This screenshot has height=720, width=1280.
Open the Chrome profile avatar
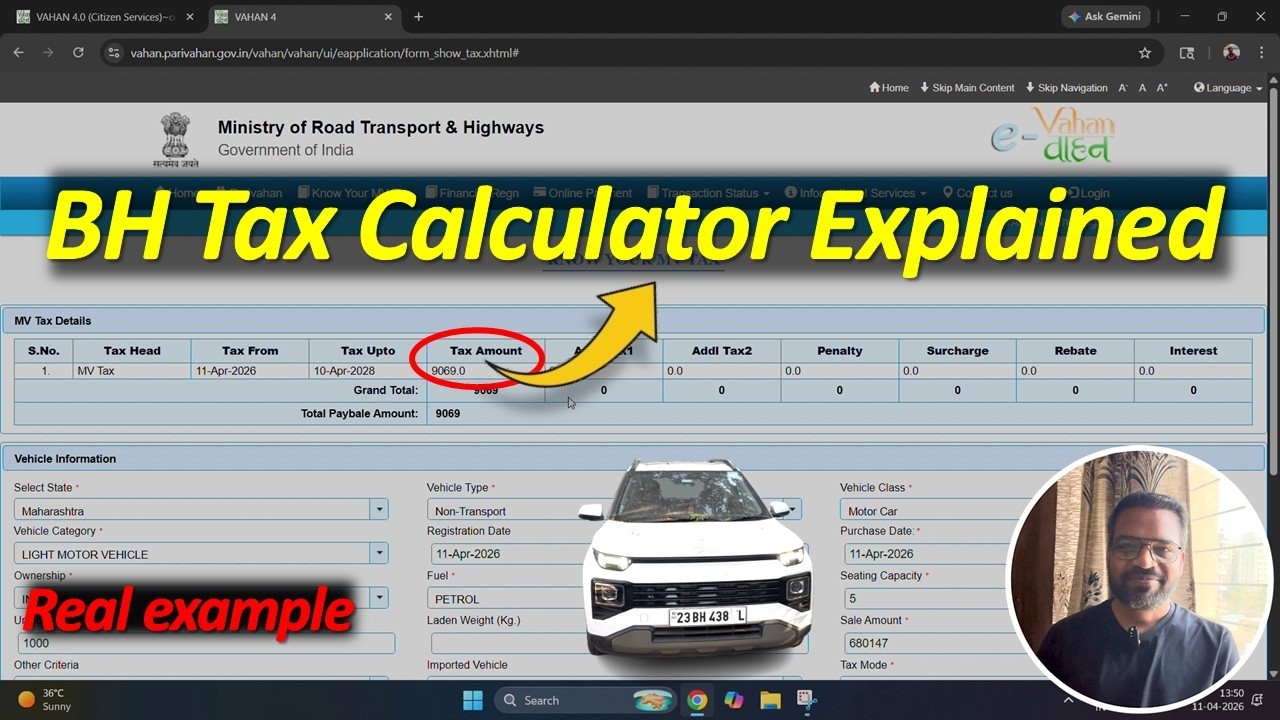pyautogui.click(x=1231, y=53)
